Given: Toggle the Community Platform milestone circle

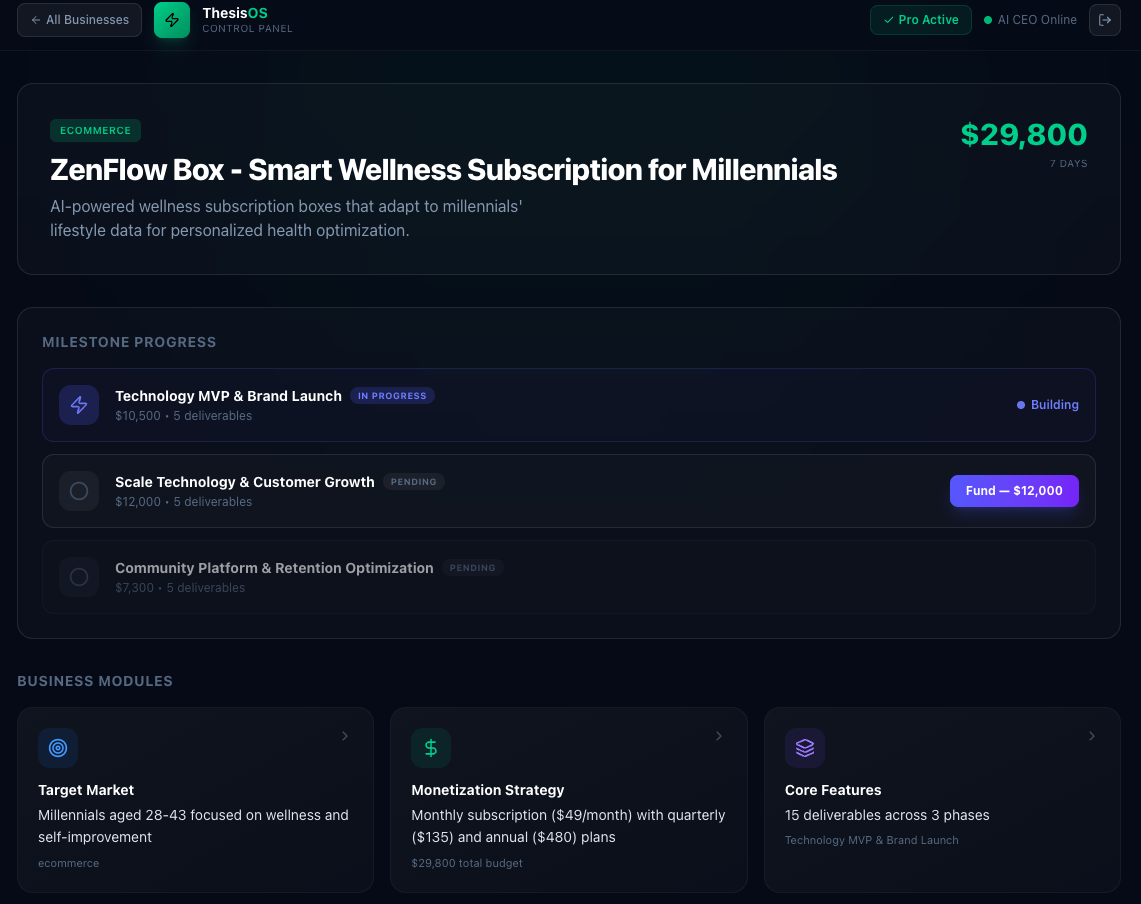Looking at the screenshot, I should click(x=79, y=577).
